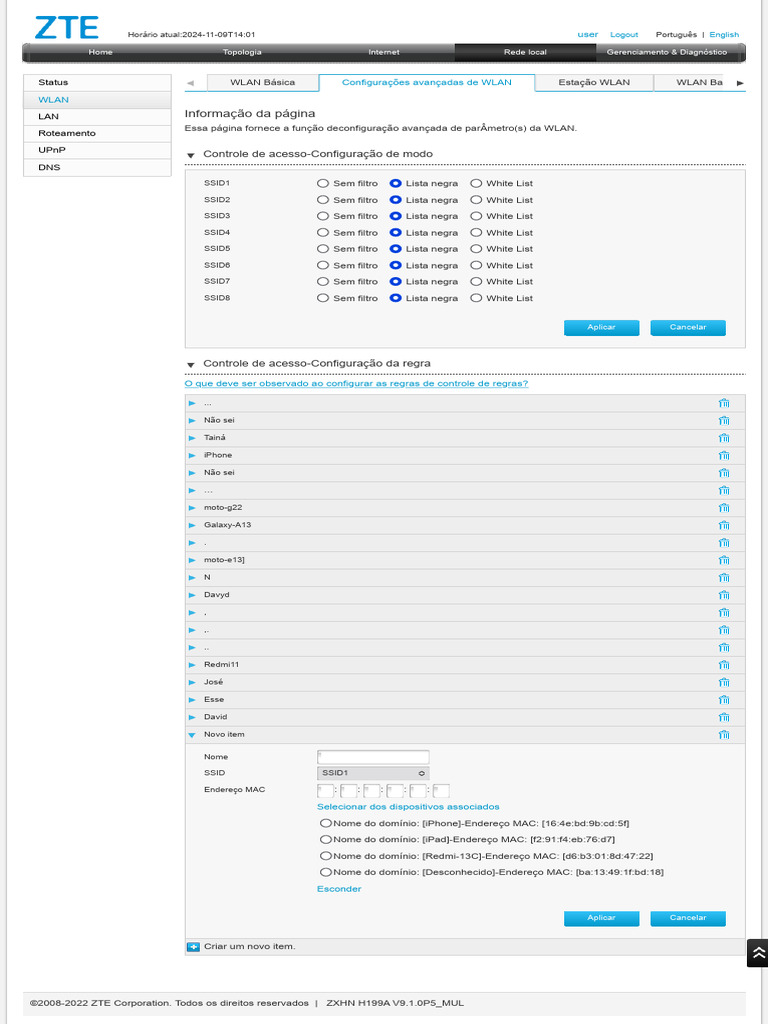Open the Status sidebar item
Image resolution: width=768 pixels, height=1024 pixels.
point(97,82)
